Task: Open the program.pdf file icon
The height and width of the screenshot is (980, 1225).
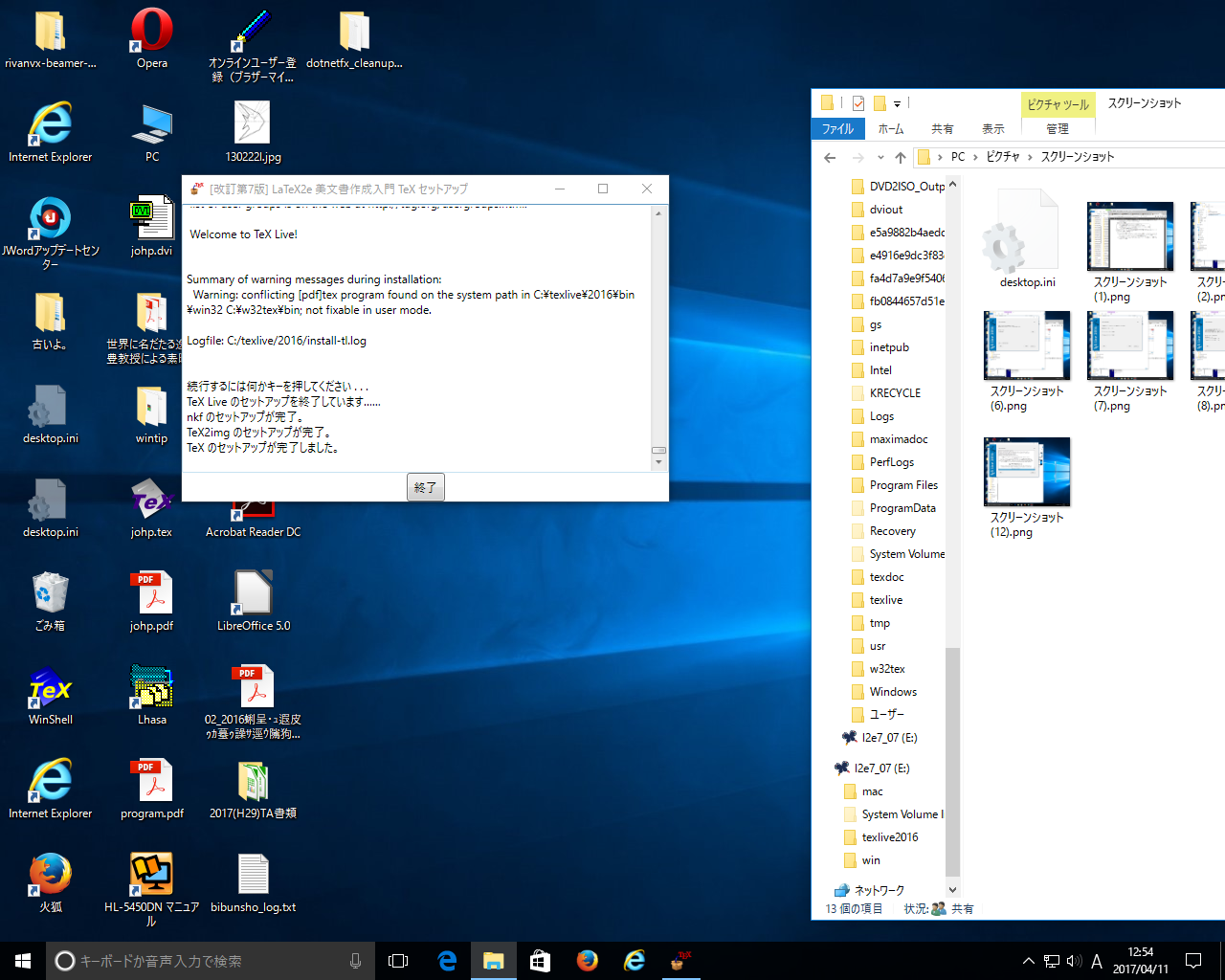Action: (x=152, y=790)
